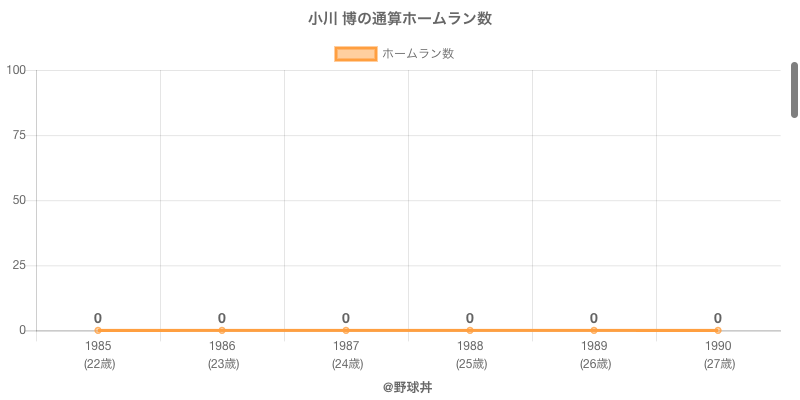Screen dimensions: 800x400
Task: Click the 1988 (25歳) axis label
Action: (470, 355)
